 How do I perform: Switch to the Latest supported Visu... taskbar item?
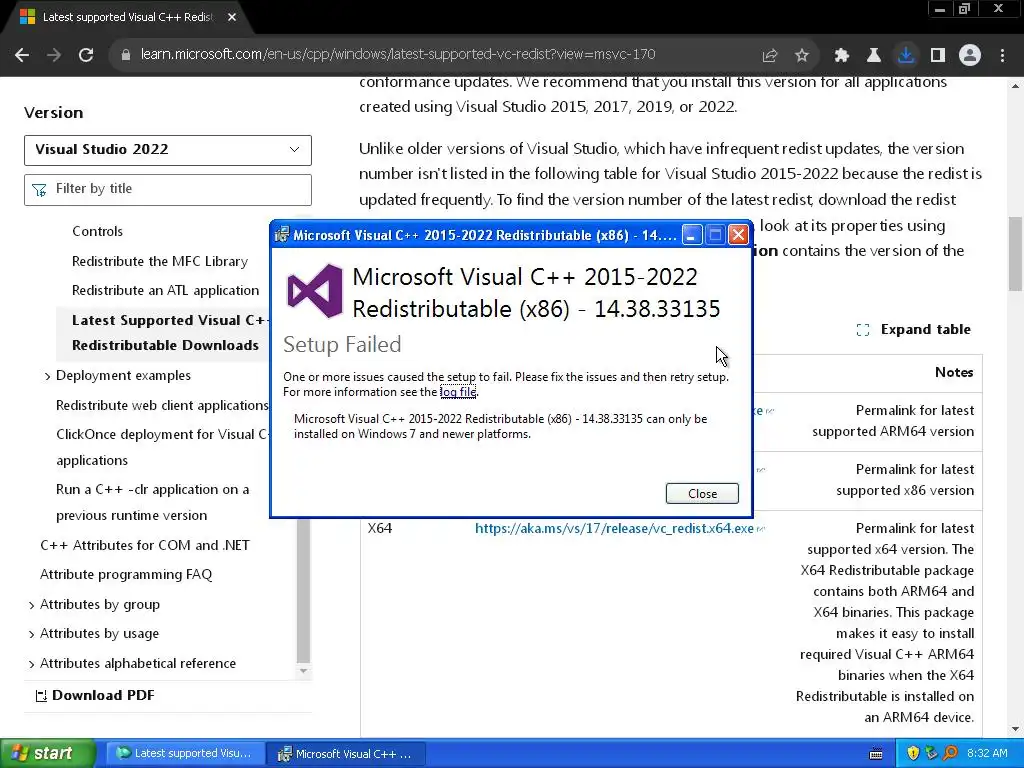[x=184, y=754]
